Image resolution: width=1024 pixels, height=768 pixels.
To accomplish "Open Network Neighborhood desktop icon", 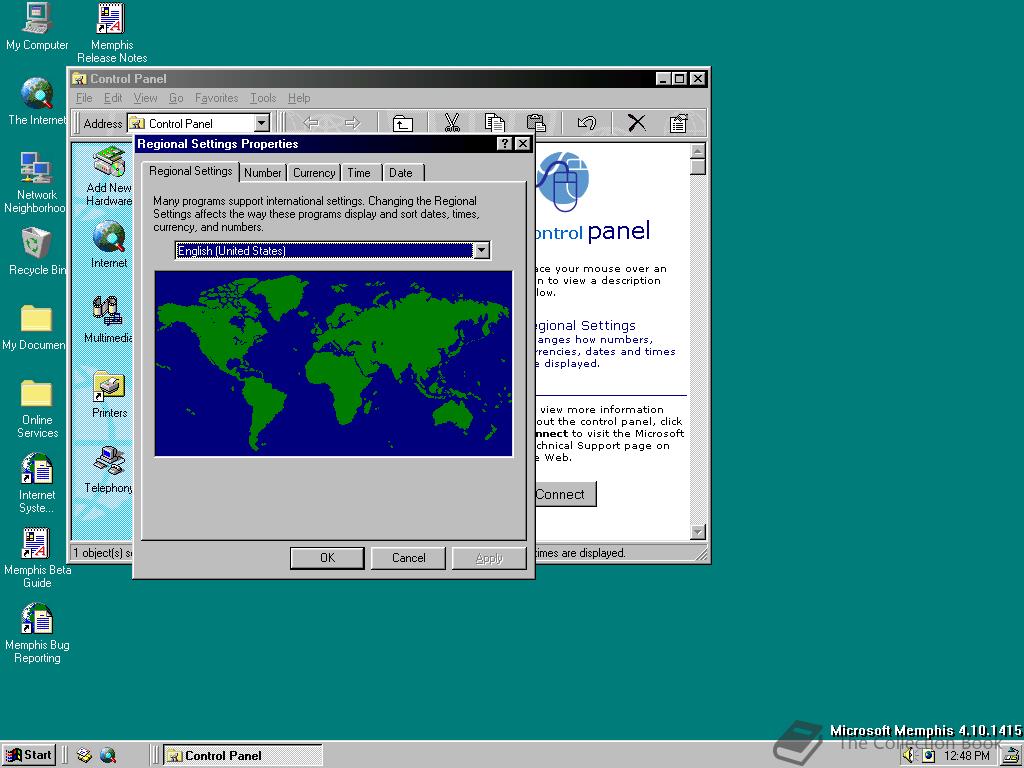I will click(x=36, y=182).
